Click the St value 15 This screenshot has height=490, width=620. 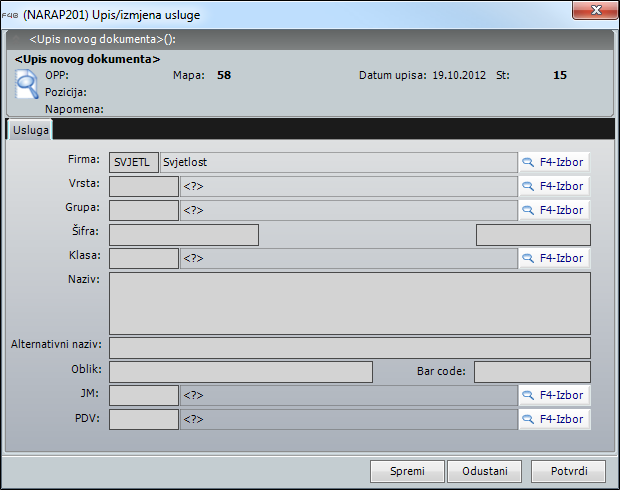560,75
